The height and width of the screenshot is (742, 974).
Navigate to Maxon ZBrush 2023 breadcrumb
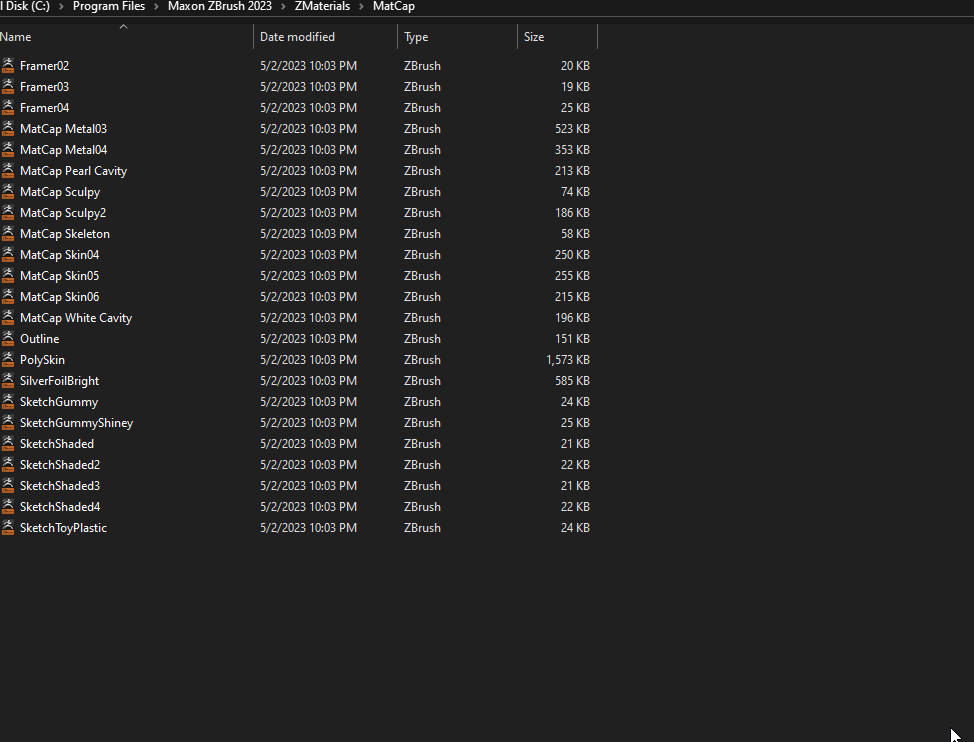(220, 6)
